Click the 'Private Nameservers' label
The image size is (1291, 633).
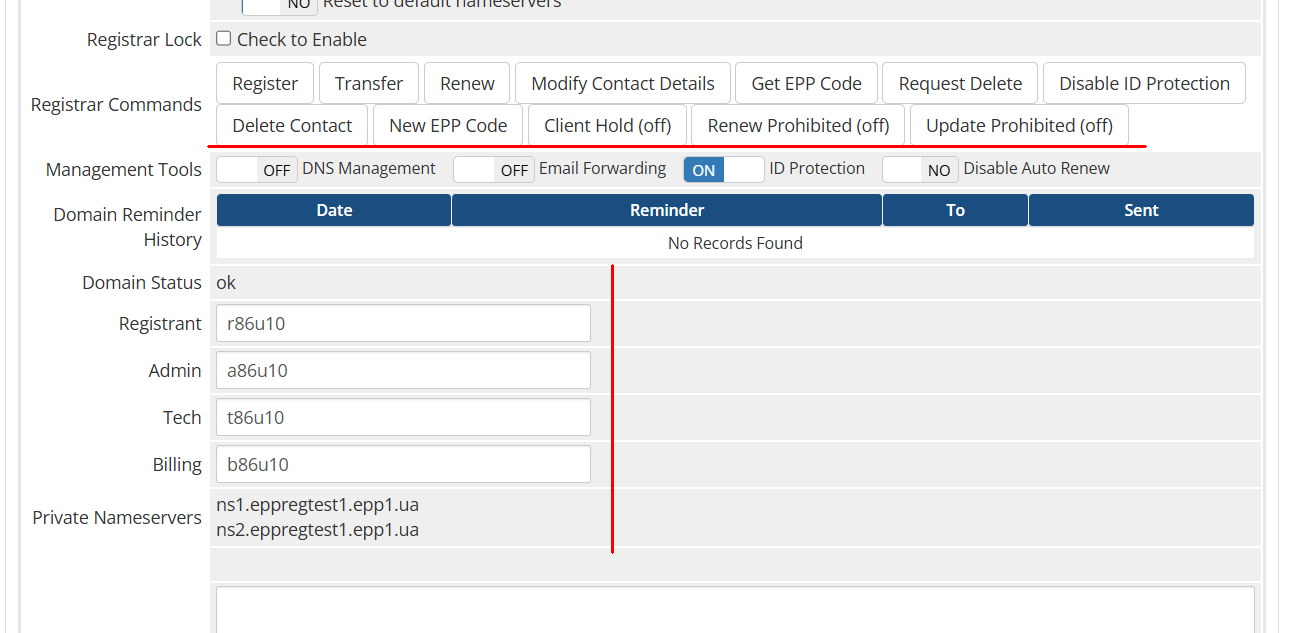tap(117, 518)
